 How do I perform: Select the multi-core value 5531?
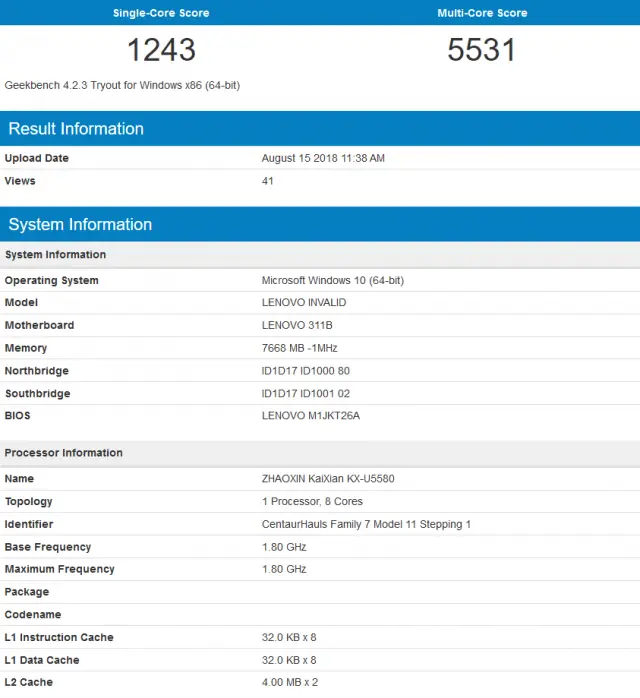tap(482, 49)
